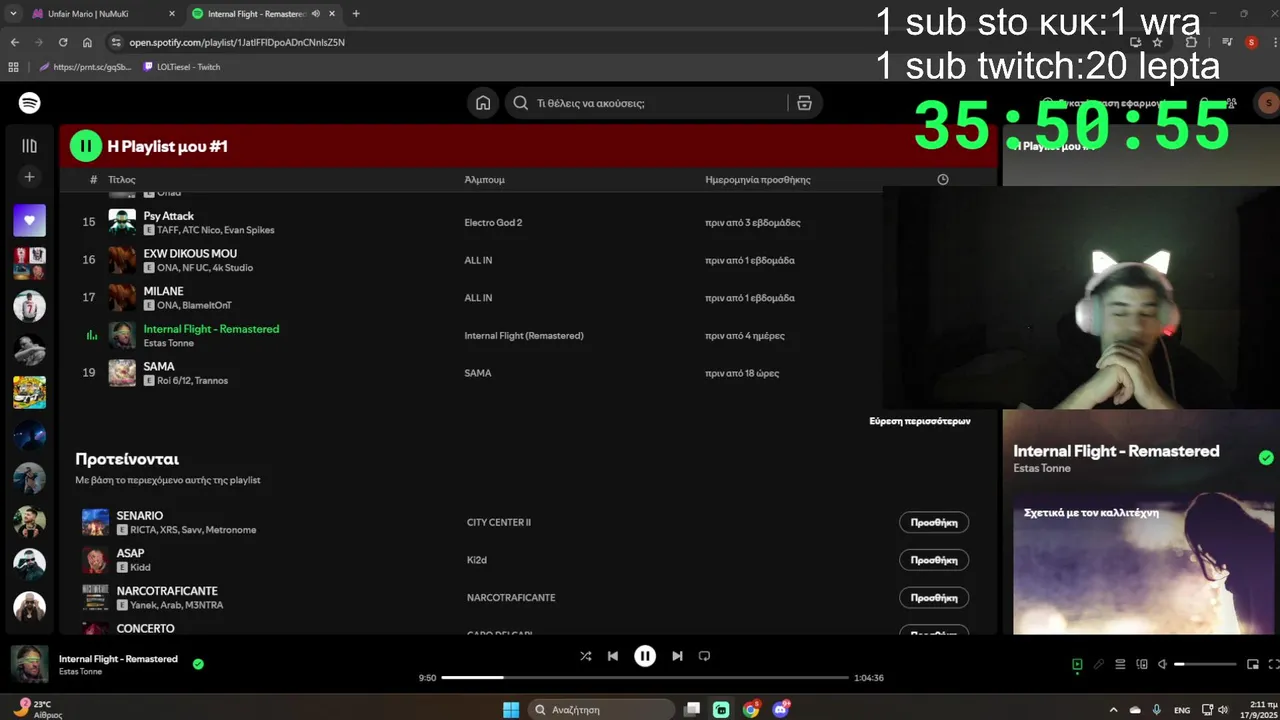The image size is (1280, 720).
Task: Click the browser back arrow
Action: coord(14,42)
